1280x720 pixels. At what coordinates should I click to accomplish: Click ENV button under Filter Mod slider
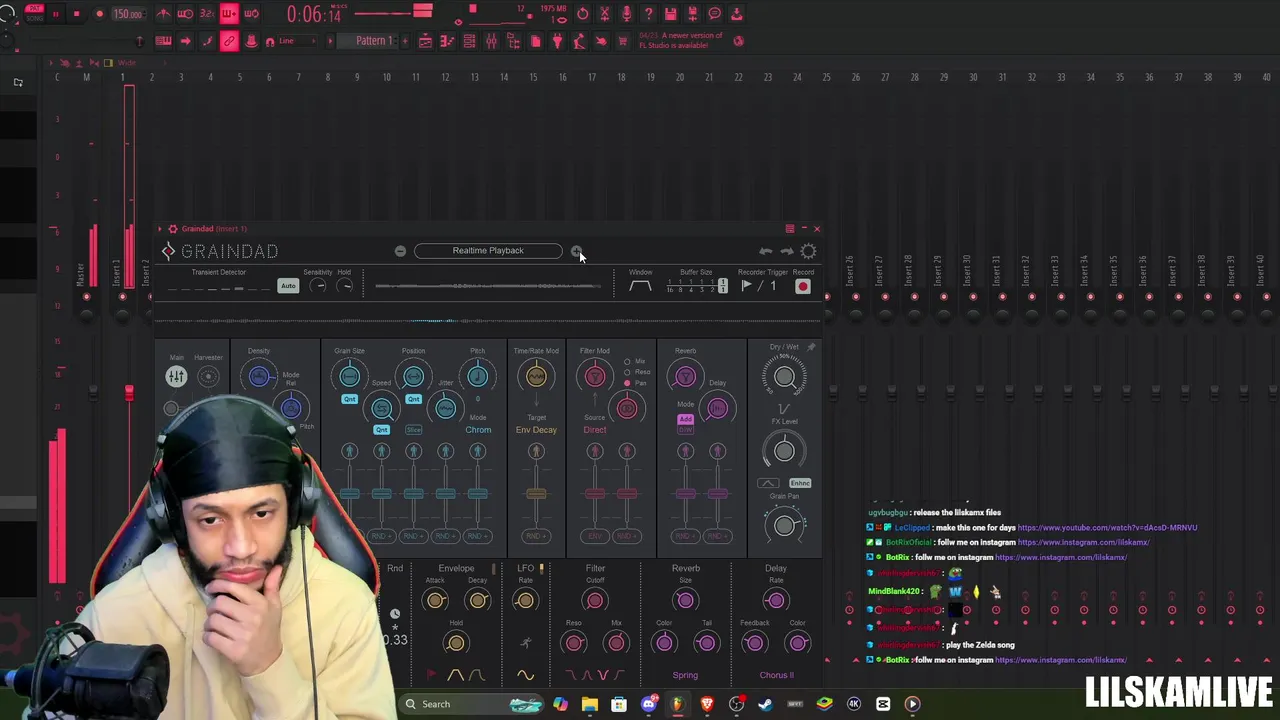[x=595, y=536]
